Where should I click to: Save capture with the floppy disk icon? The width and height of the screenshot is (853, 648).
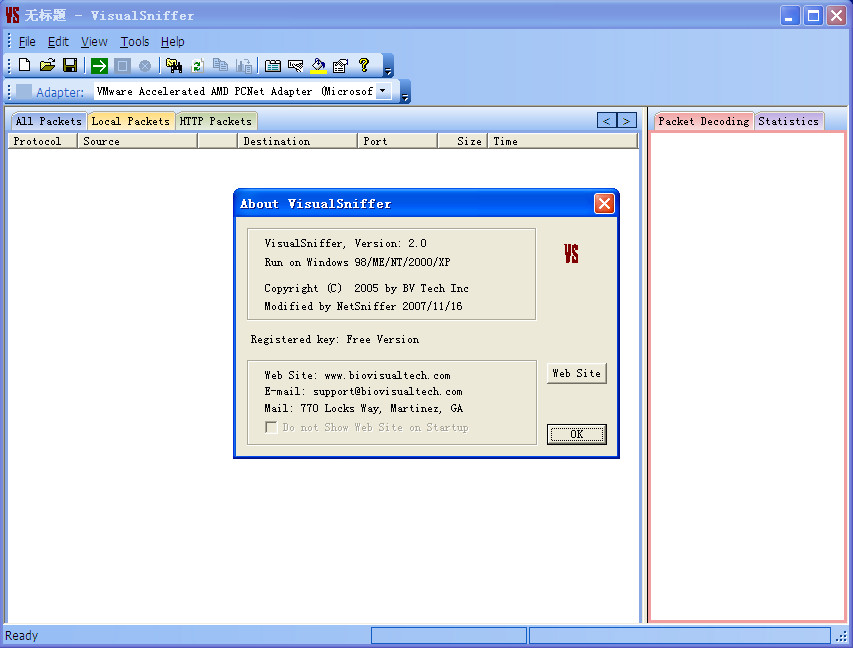point(70,65)
